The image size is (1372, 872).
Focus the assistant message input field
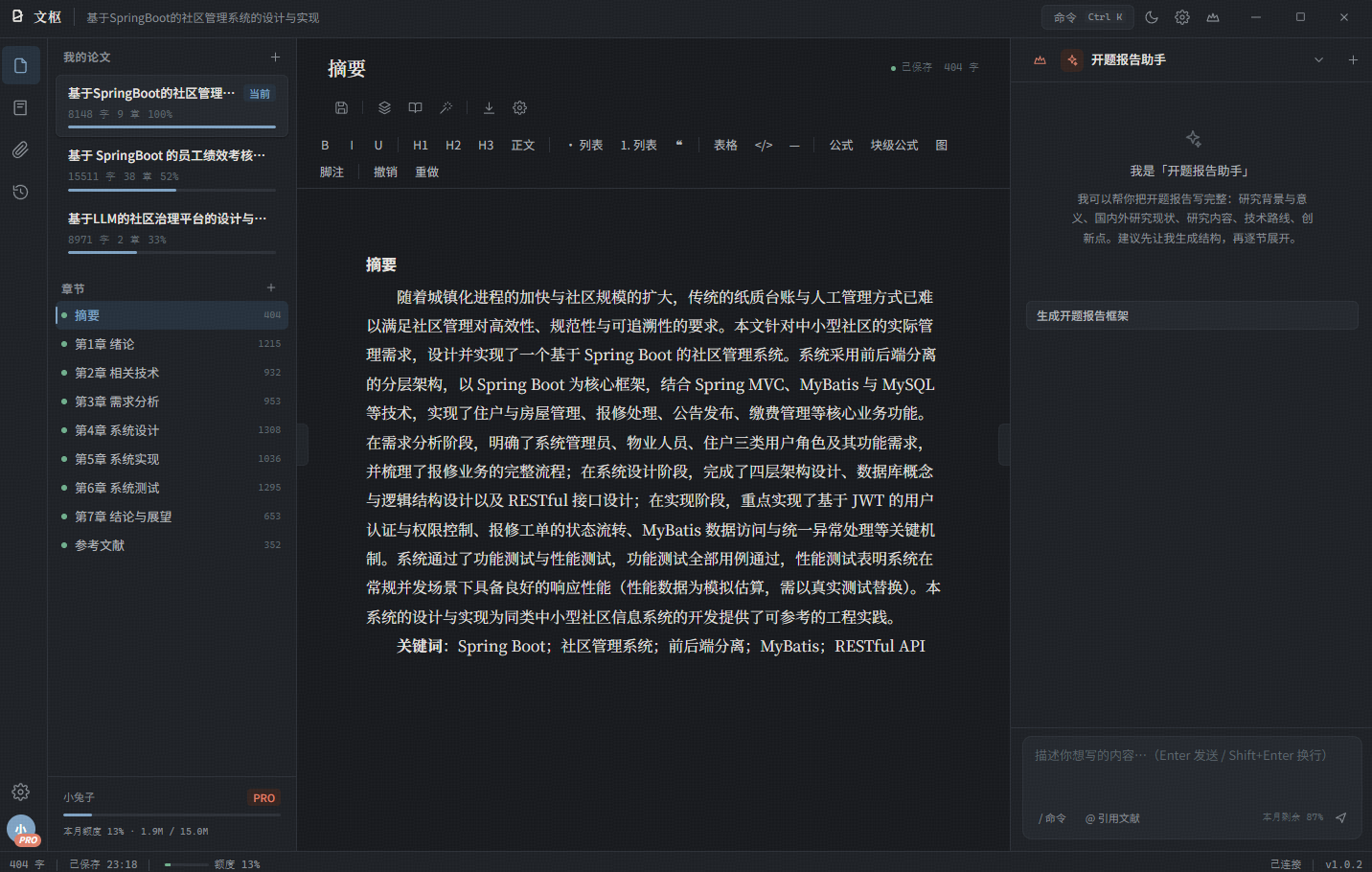[x=1191, y=769]
